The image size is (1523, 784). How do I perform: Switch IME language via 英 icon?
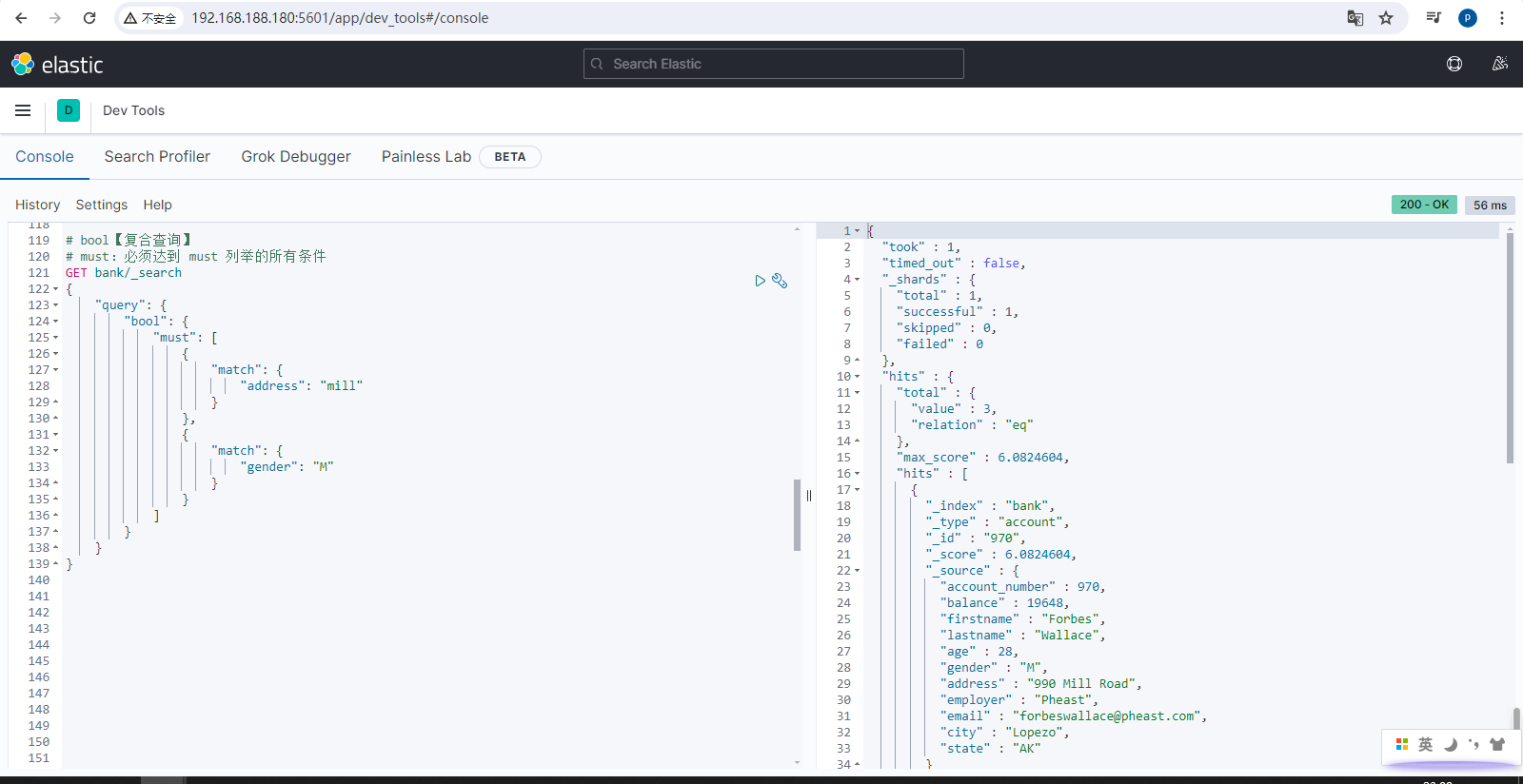(x=1425, y=745)
